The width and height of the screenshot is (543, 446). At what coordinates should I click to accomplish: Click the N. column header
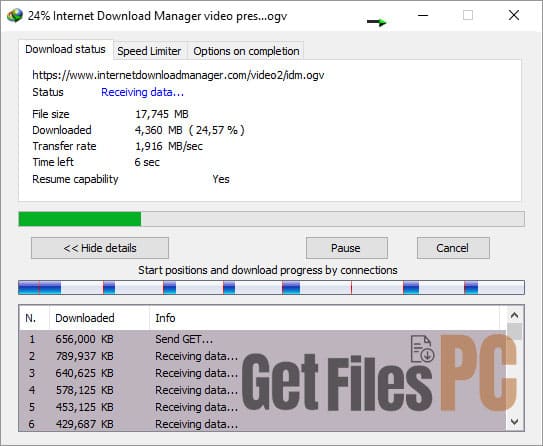pos(34,318)
